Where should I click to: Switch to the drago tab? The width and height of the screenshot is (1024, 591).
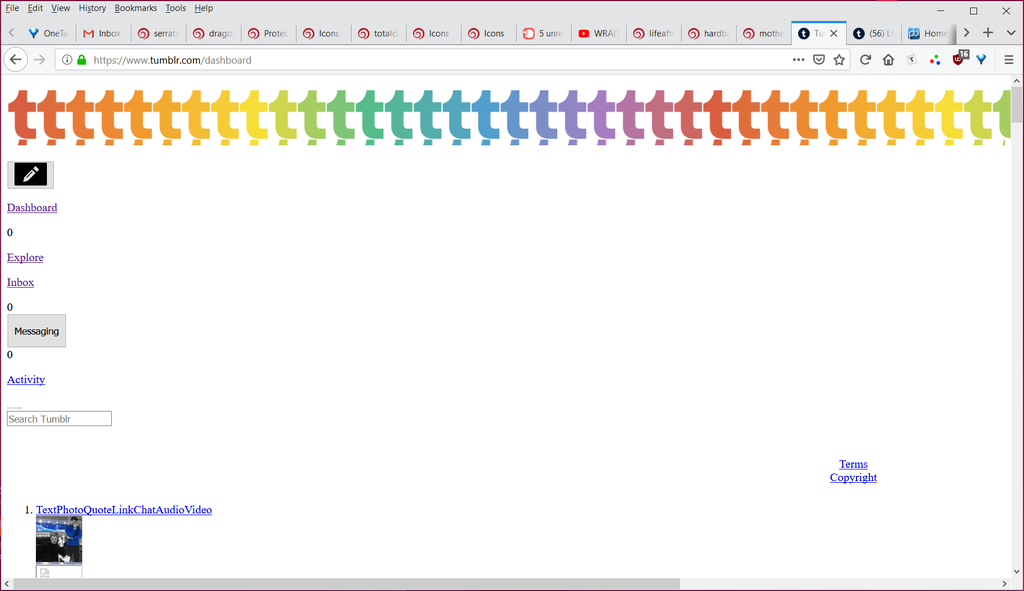pos(213,33)
